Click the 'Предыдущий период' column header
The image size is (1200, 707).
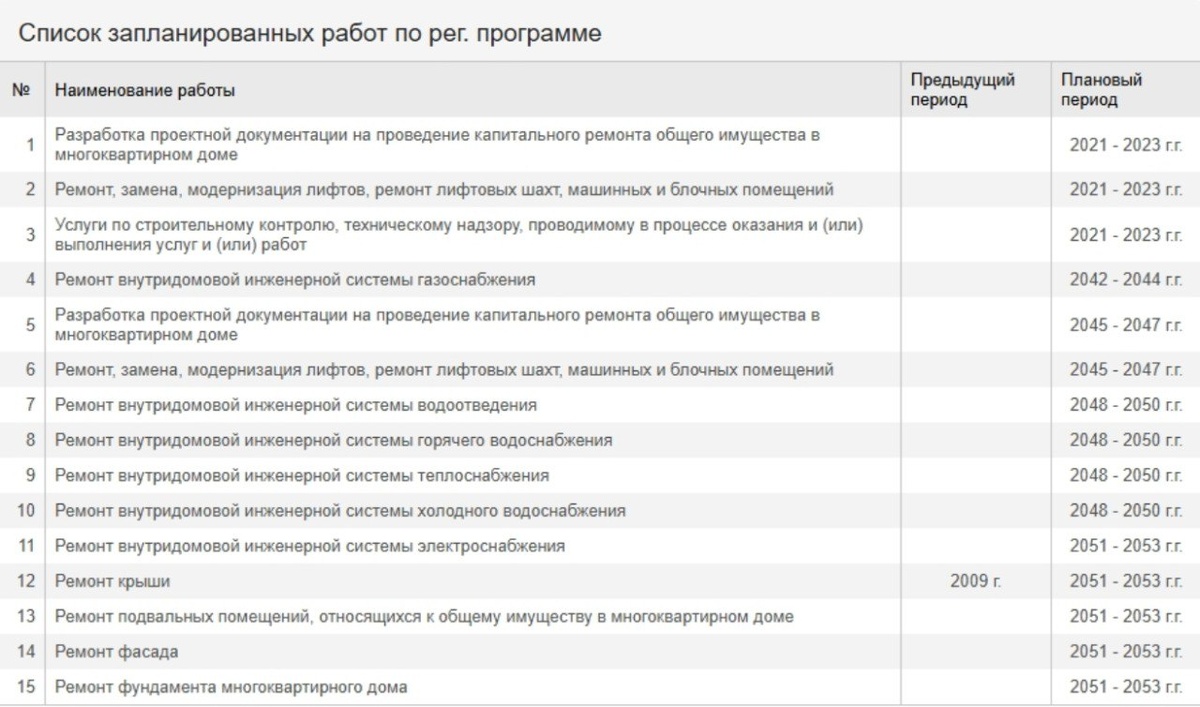(x=963, y=90)
